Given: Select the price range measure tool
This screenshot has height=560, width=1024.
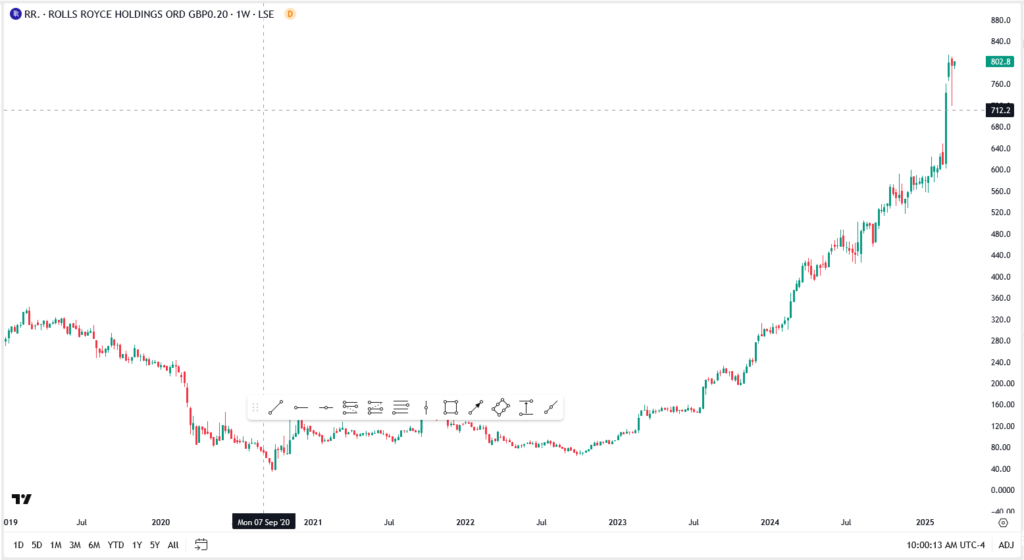Looking at the screenshot, I should (526, 407).
